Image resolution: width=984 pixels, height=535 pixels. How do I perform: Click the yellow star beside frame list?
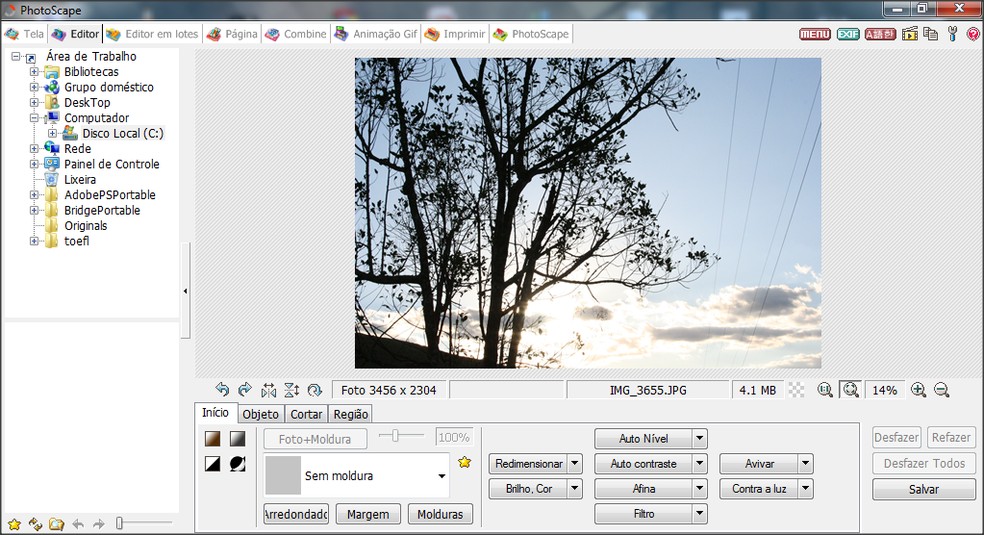tap(464, 462)
